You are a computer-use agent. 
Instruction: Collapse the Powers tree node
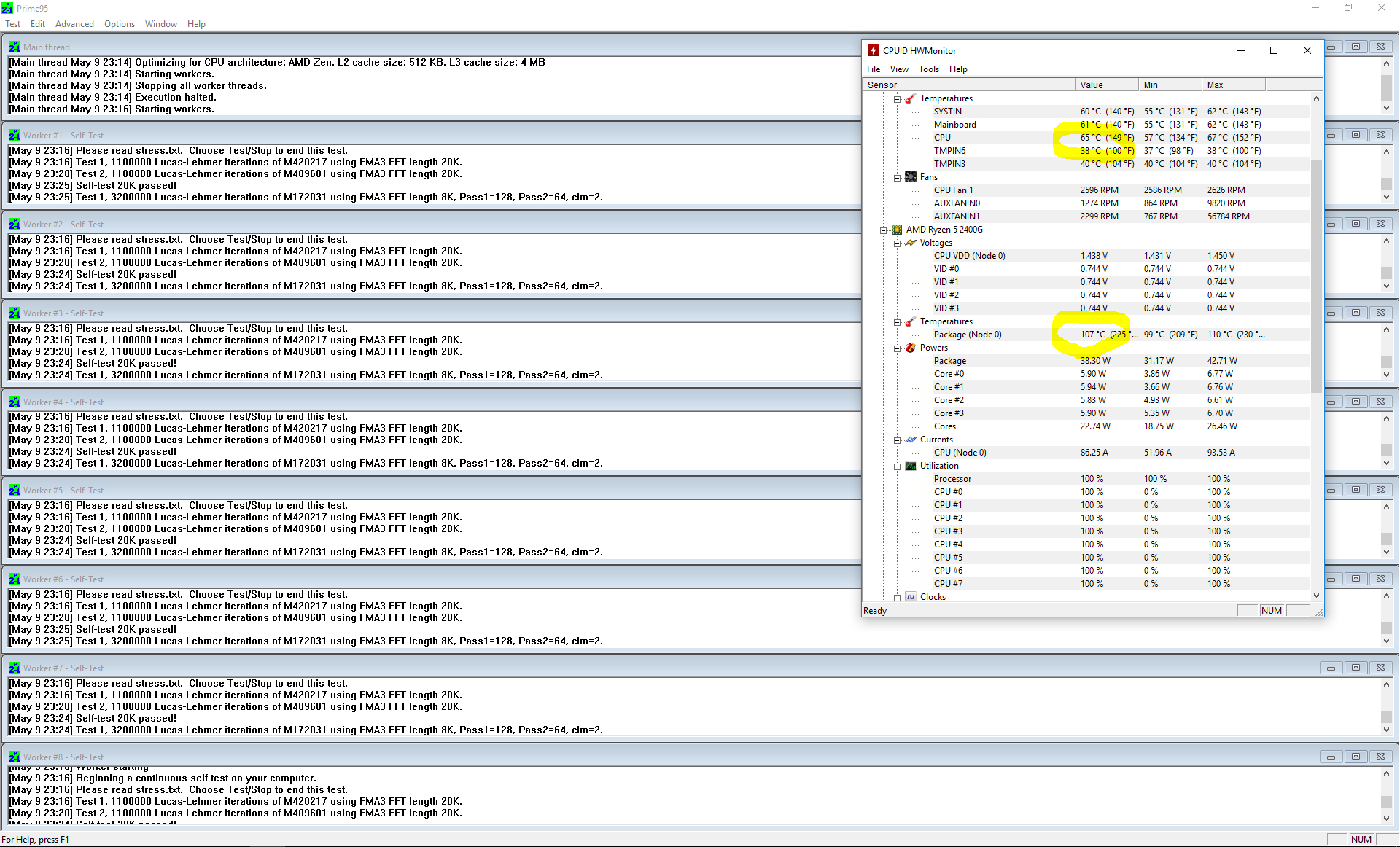[898, 348]
